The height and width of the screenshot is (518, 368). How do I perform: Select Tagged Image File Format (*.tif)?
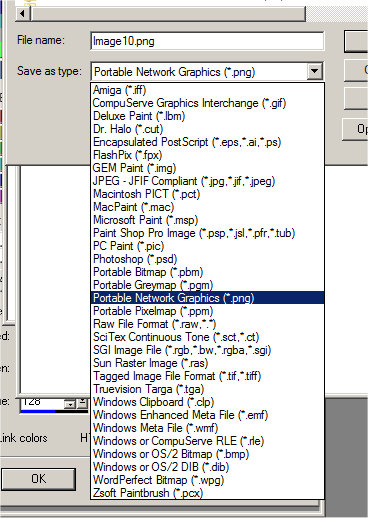coord(207,376)
